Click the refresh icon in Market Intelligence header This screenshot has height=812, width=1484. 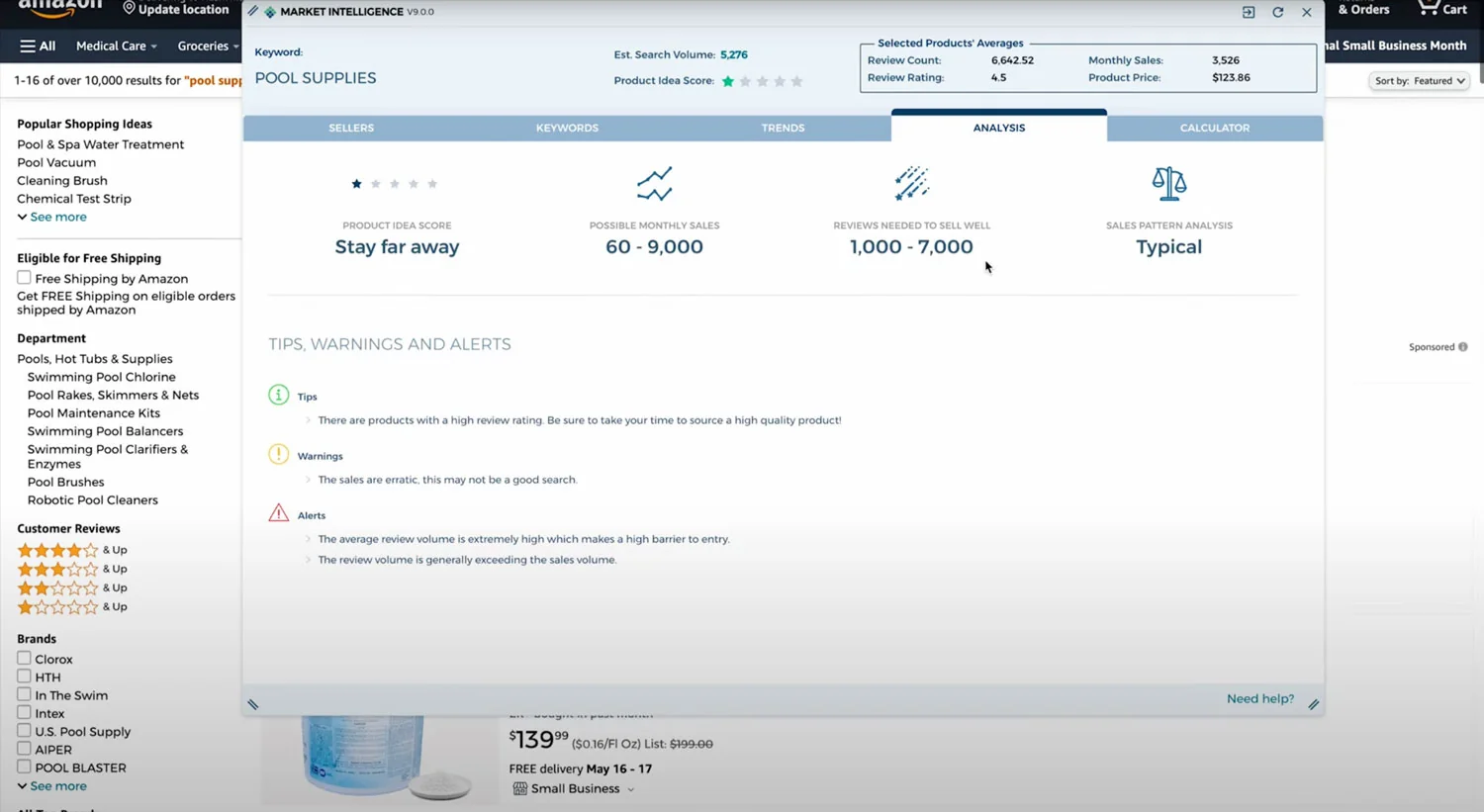pyautogui.click(x=1277, y=13)
